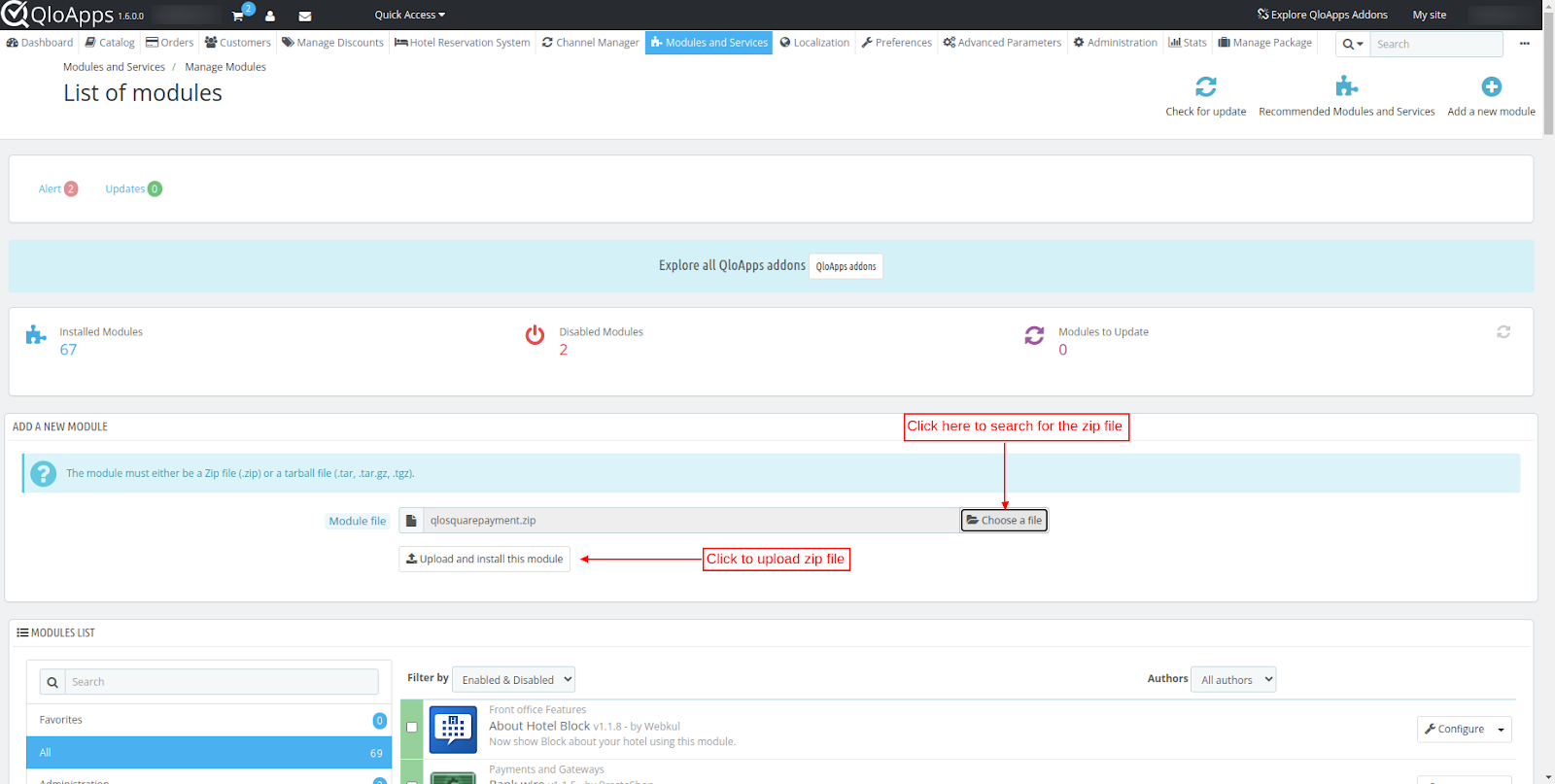Click Modules and Services breadcrumb
Viewport: 1555px width, 784px height.
[x=114, y=67]
